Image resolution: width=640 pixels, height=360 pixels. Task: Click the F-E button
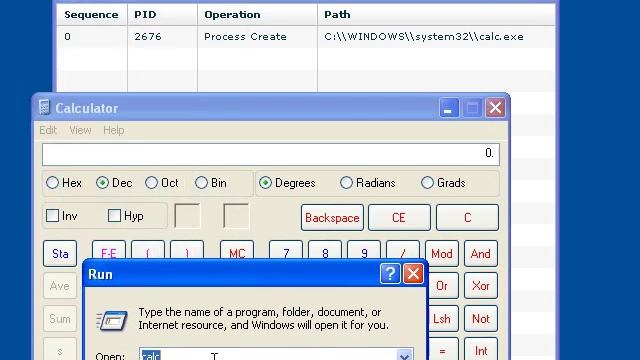tap(109, 250)
